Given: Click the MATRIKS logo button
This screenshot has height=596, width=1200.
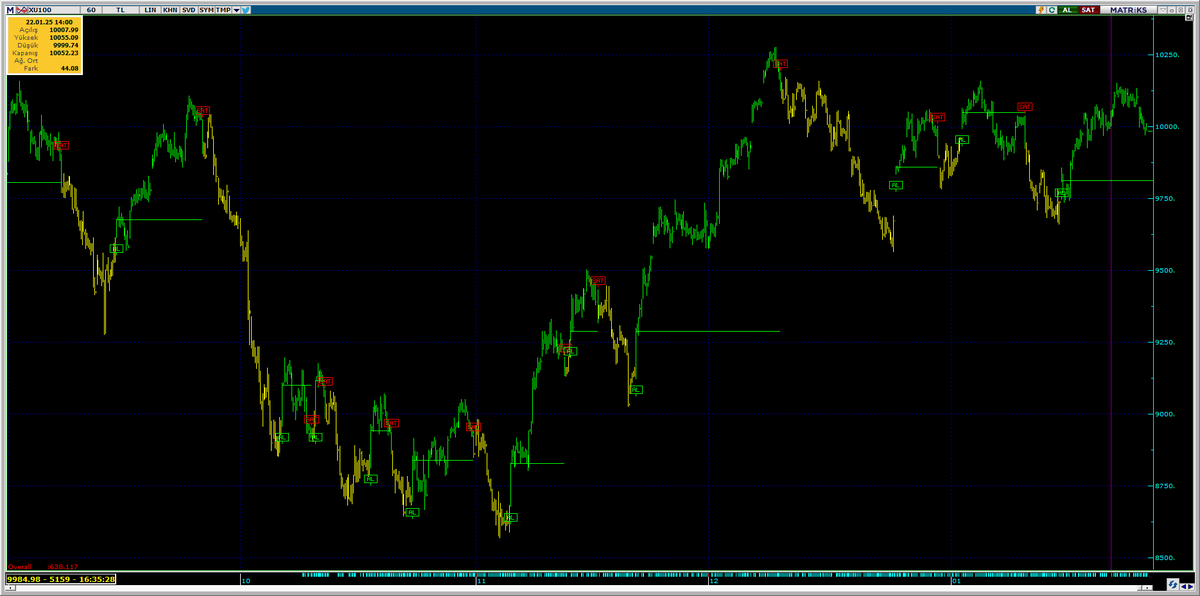Looking at the screenshot, I should click(x=1129, y=10).
